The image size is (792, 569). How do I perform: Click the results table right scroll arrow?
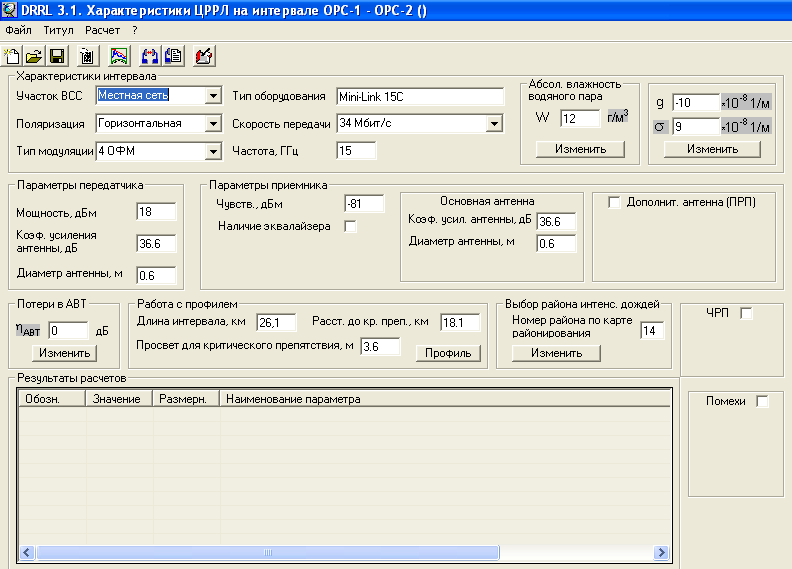pyautogui.click(x=661, y=553)
